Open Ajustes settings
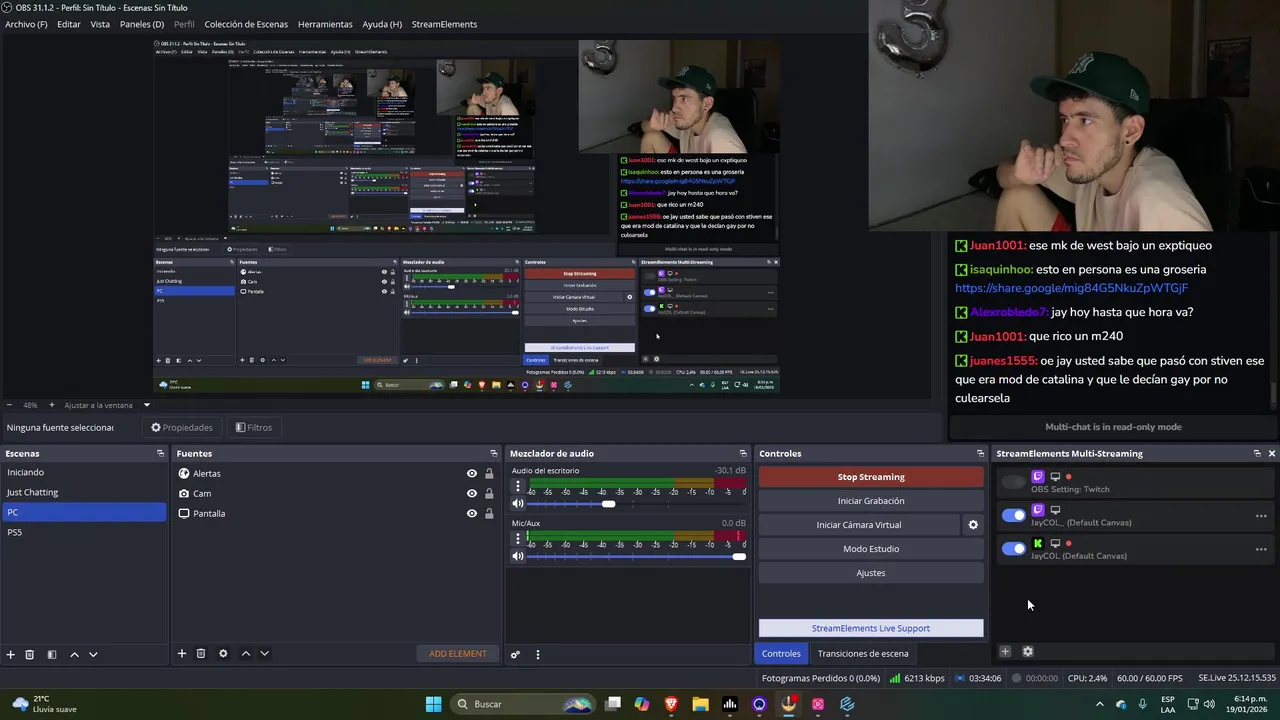The height and width of the screenshot is (720, 1280). point(871,573)
